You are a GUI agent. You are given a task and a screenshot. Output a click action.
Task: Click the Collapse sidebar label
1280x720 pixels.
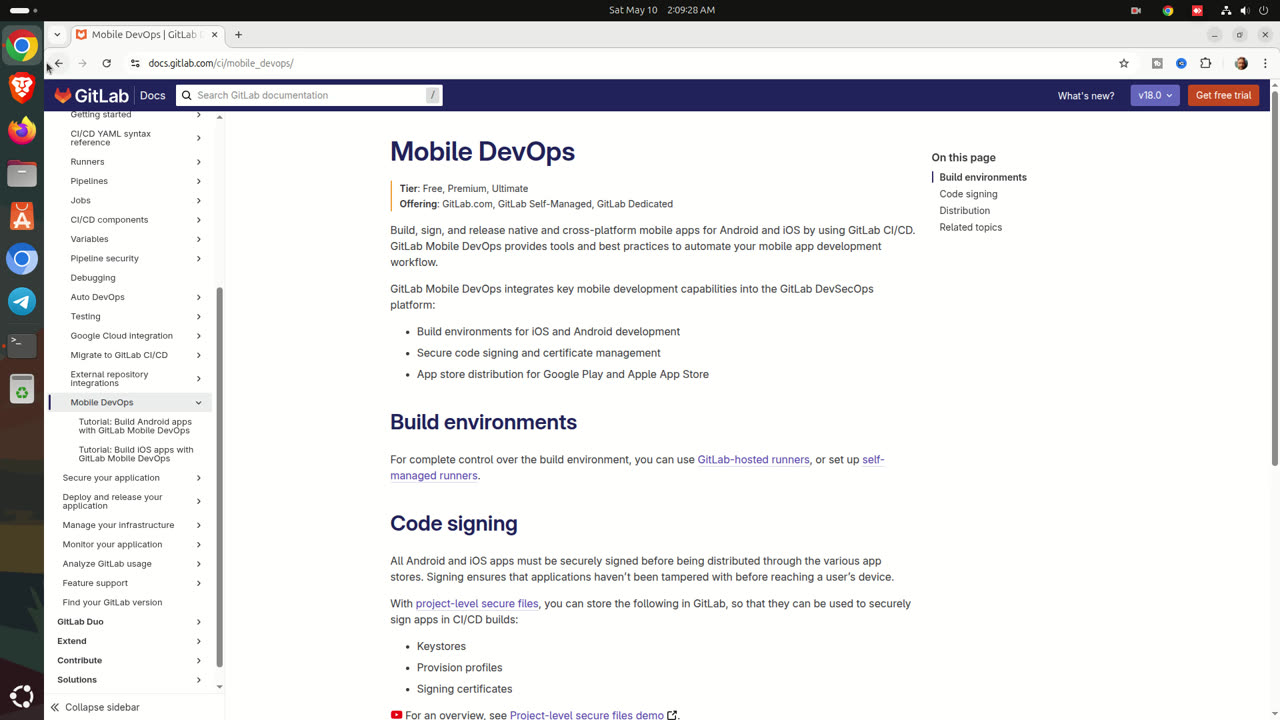point(102,707)
